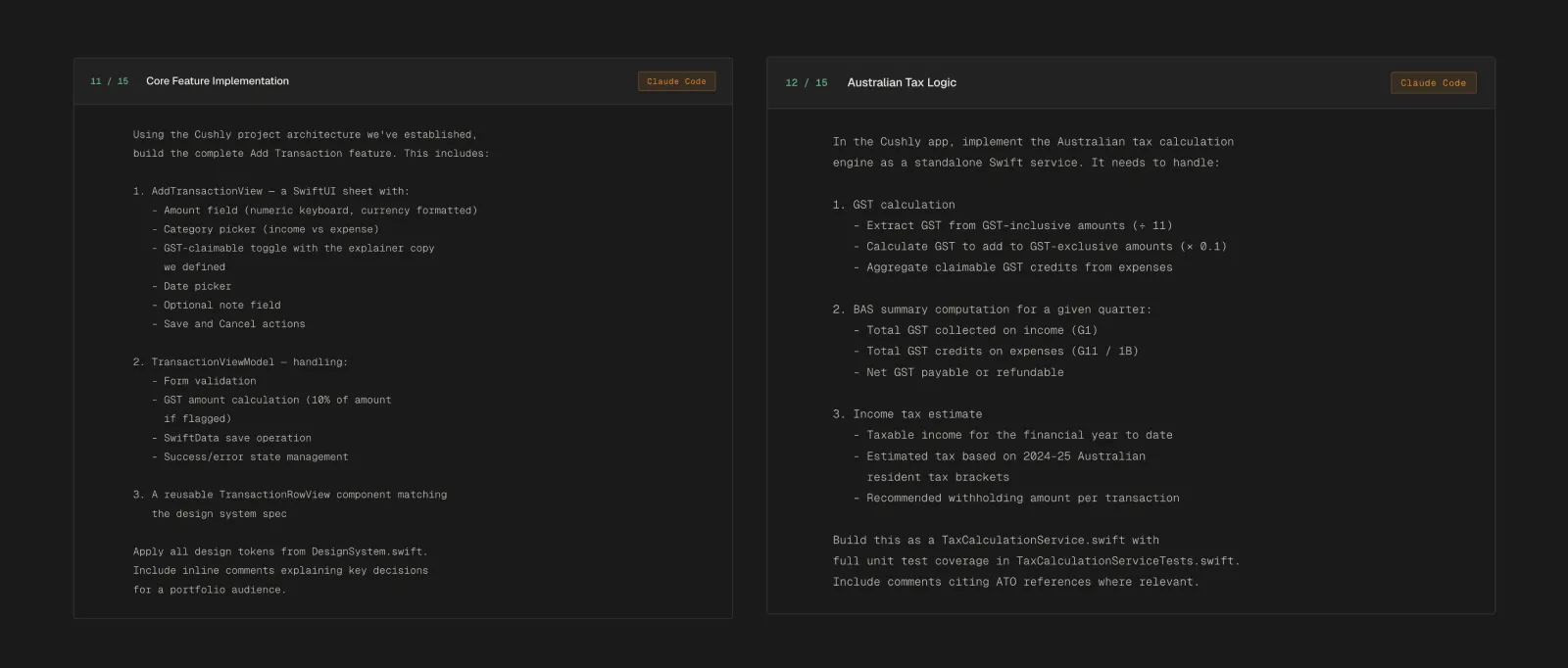Click '3. A reusable TransactionRowView component matching' line
The width and height of the screenshot is (1568, 668).
click(290, 495)
